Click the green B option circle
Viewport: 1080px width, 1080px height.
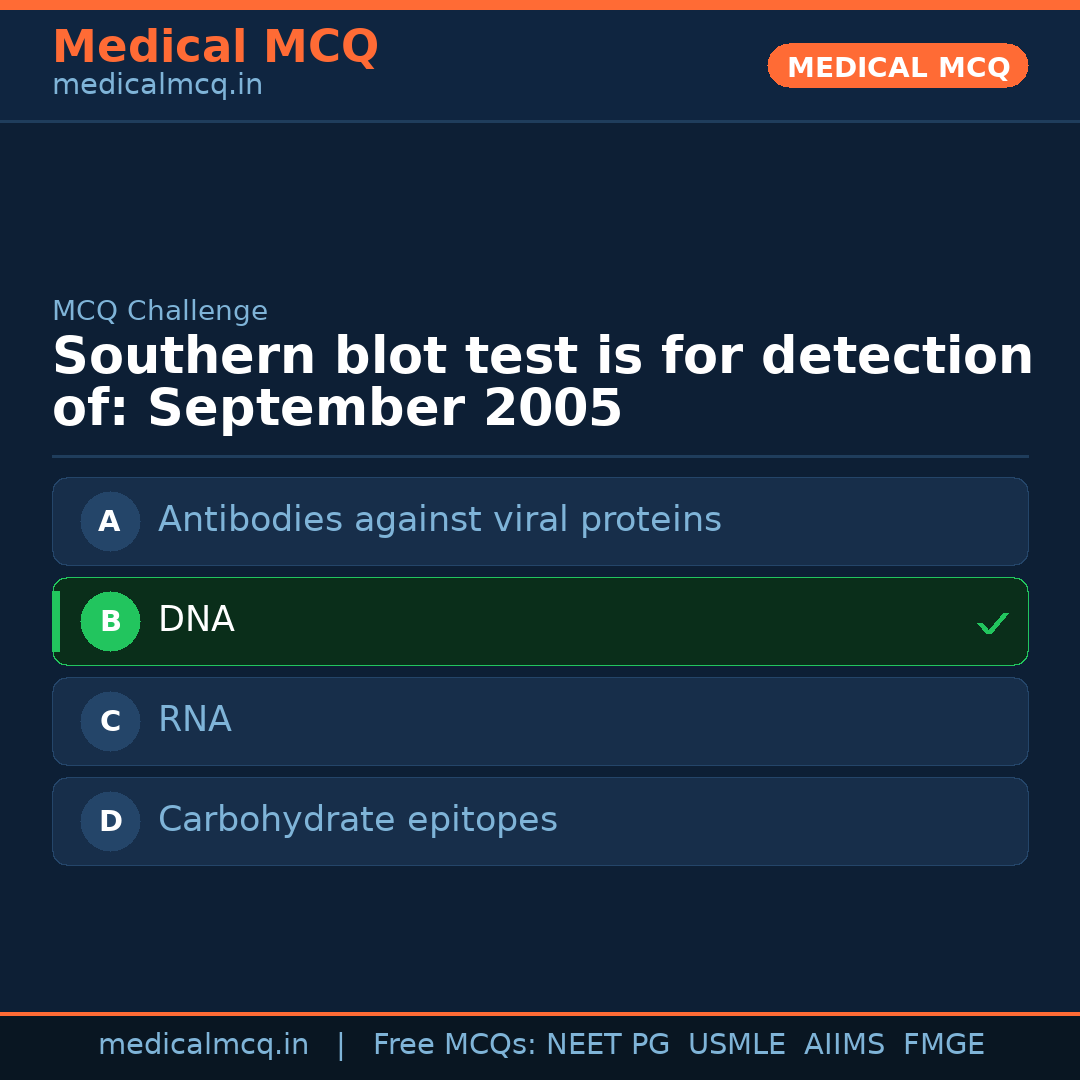(110, 621)
